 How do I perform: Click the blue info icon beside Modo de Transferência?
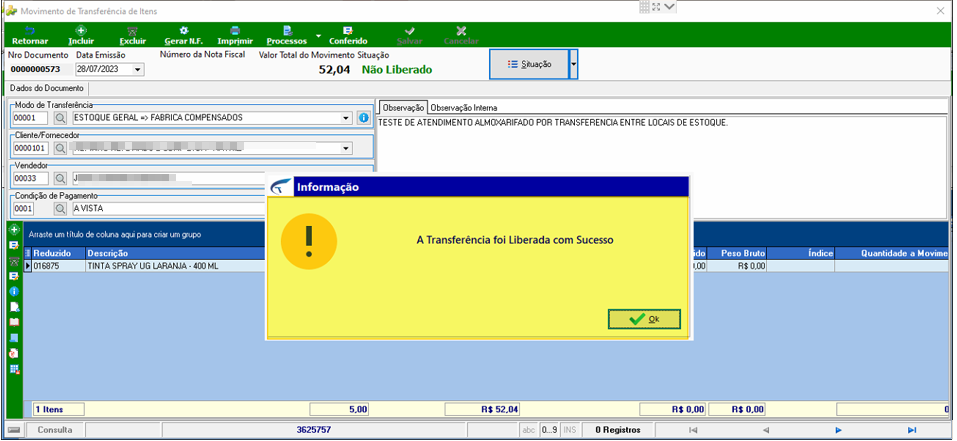(364, 118)
